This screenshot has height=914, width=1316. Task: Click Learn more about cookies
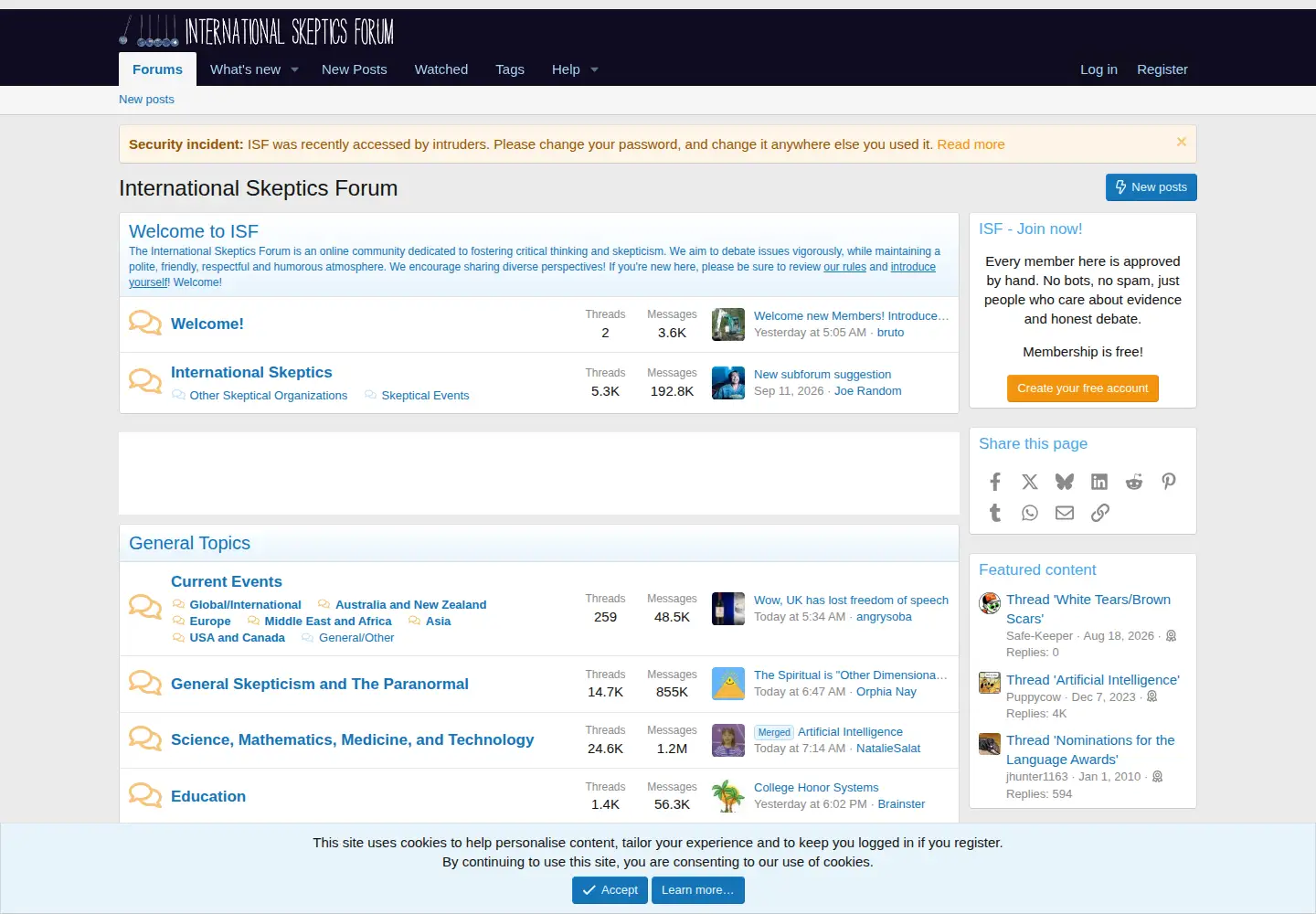click(x=698, y=890)
